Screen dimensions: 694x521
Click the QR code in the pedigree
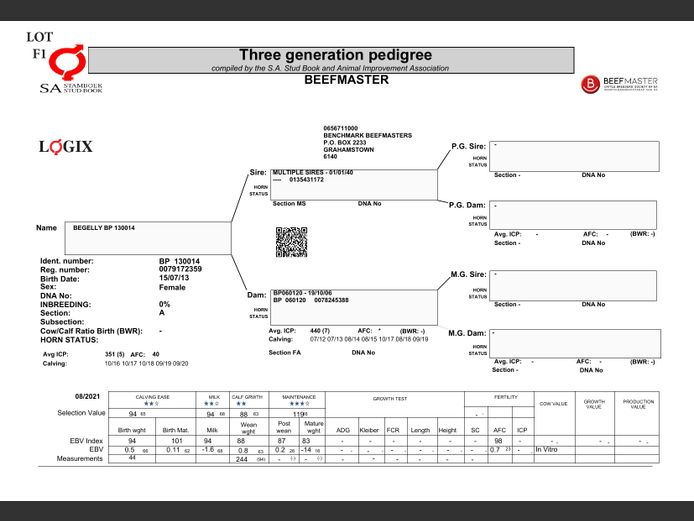pos(291,242)
